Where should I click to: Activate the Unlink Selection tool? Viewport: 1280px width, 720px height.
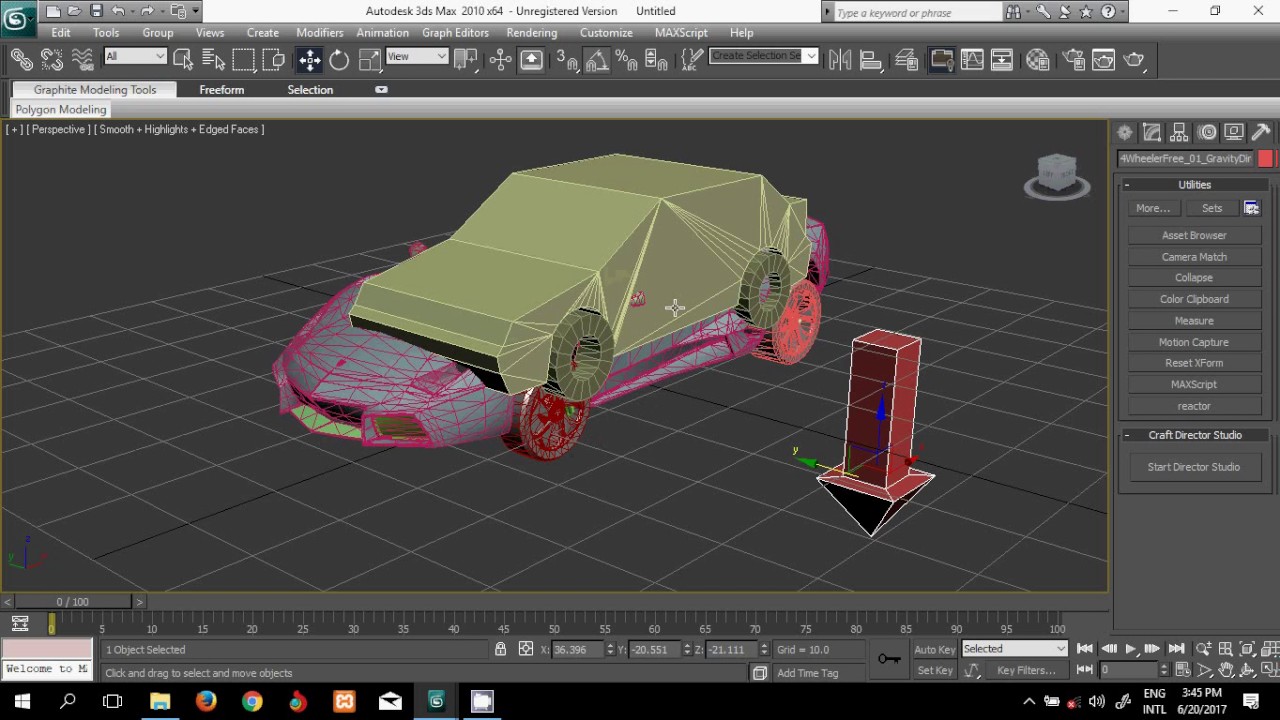point(52,60)
